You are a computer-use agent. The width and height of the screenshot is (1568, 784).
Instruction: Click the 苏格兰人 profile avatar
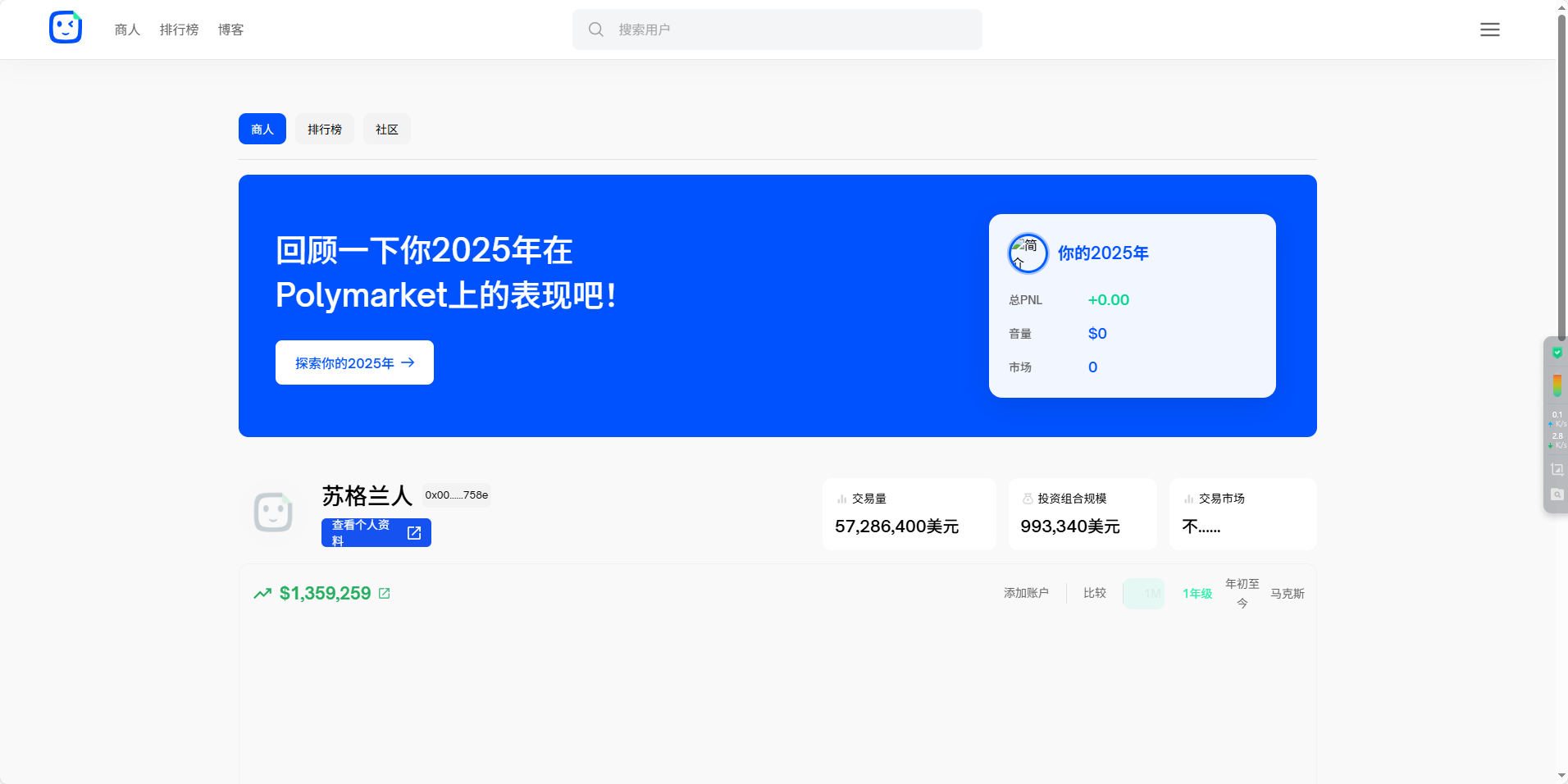click(273, 513)
